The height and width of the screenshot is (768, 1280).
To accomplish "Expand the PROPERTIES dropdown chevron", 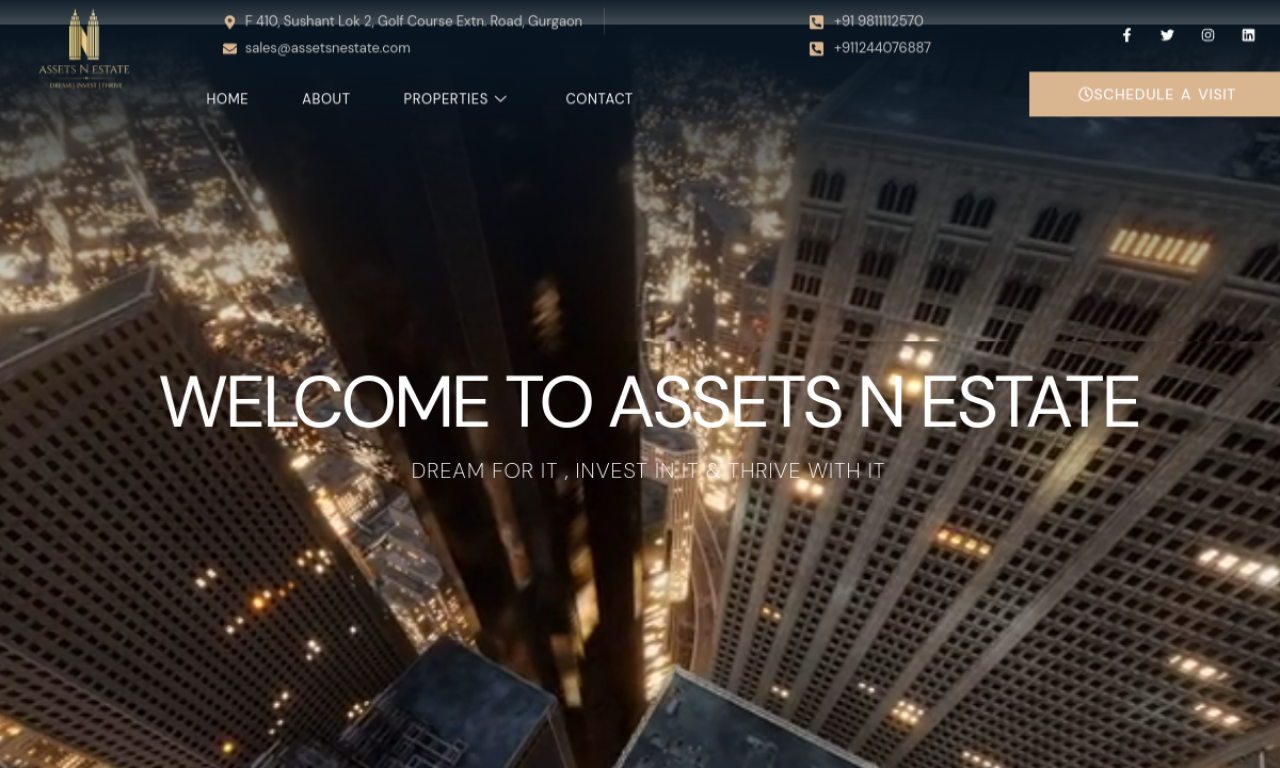I will [x=501, y=99].
